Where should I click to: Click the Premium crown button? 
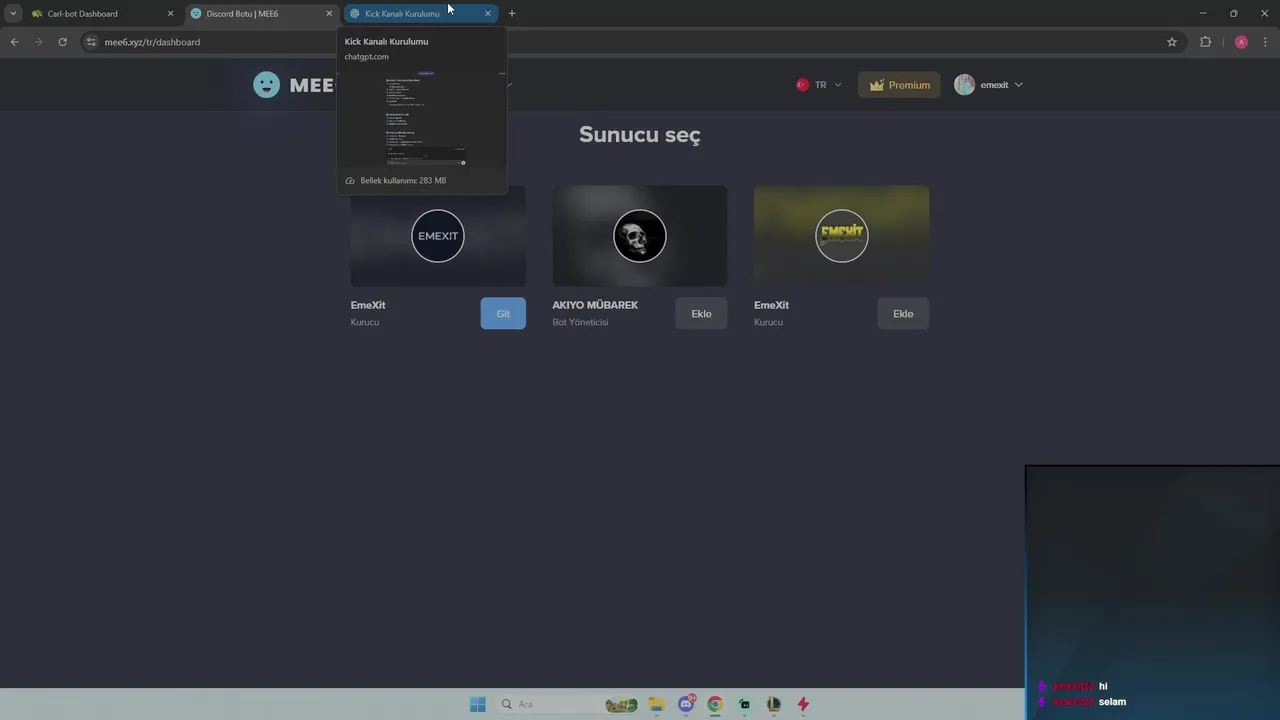899,85
